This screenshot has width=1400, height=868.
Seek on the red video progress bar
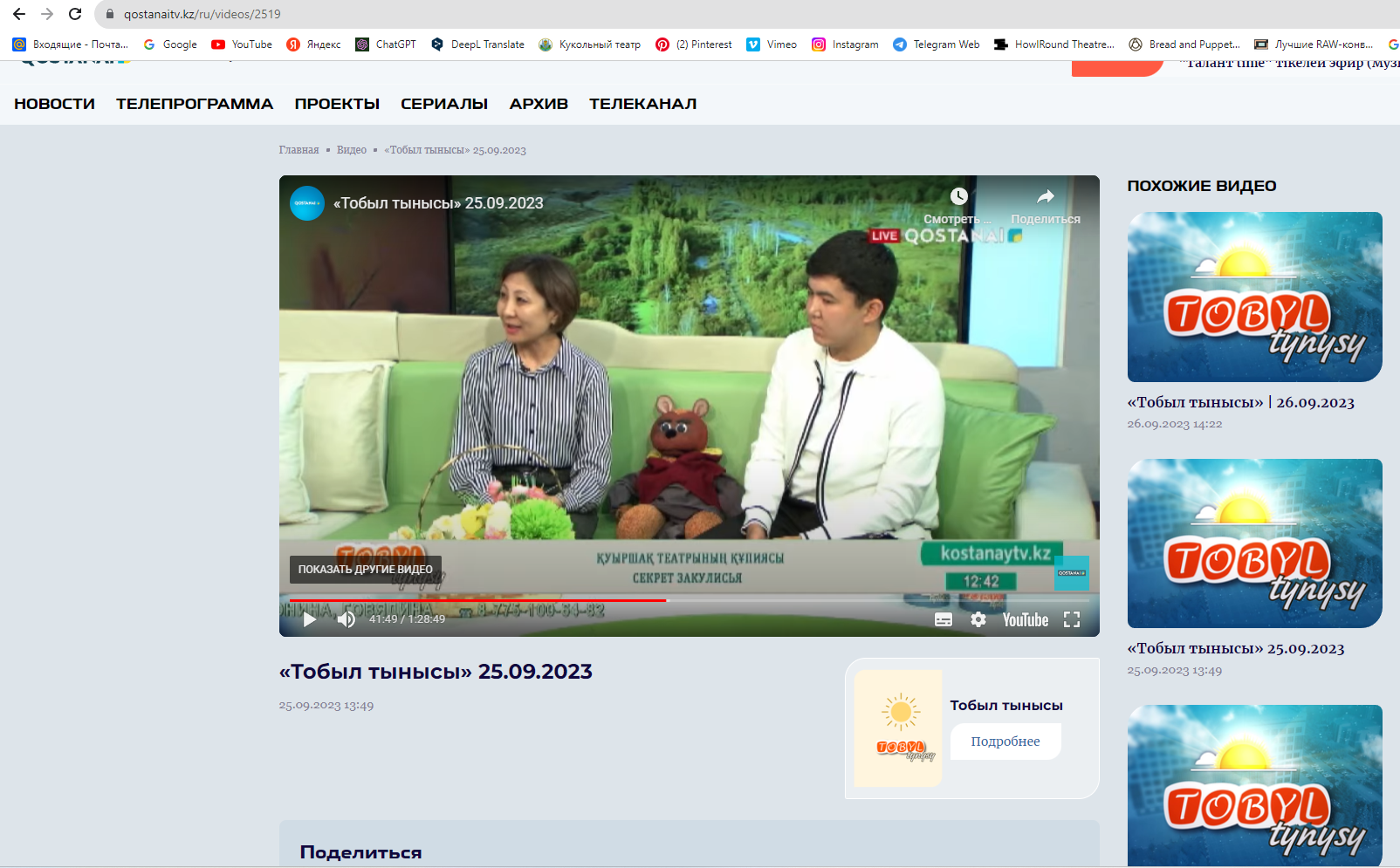(690, 600)
